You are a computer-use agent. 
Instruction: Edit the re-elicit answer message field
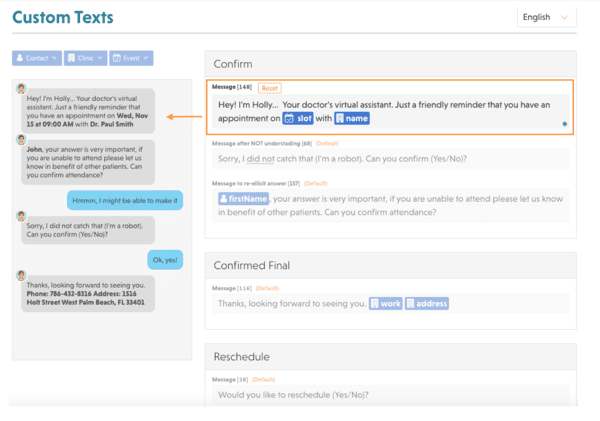pos(390,206)
